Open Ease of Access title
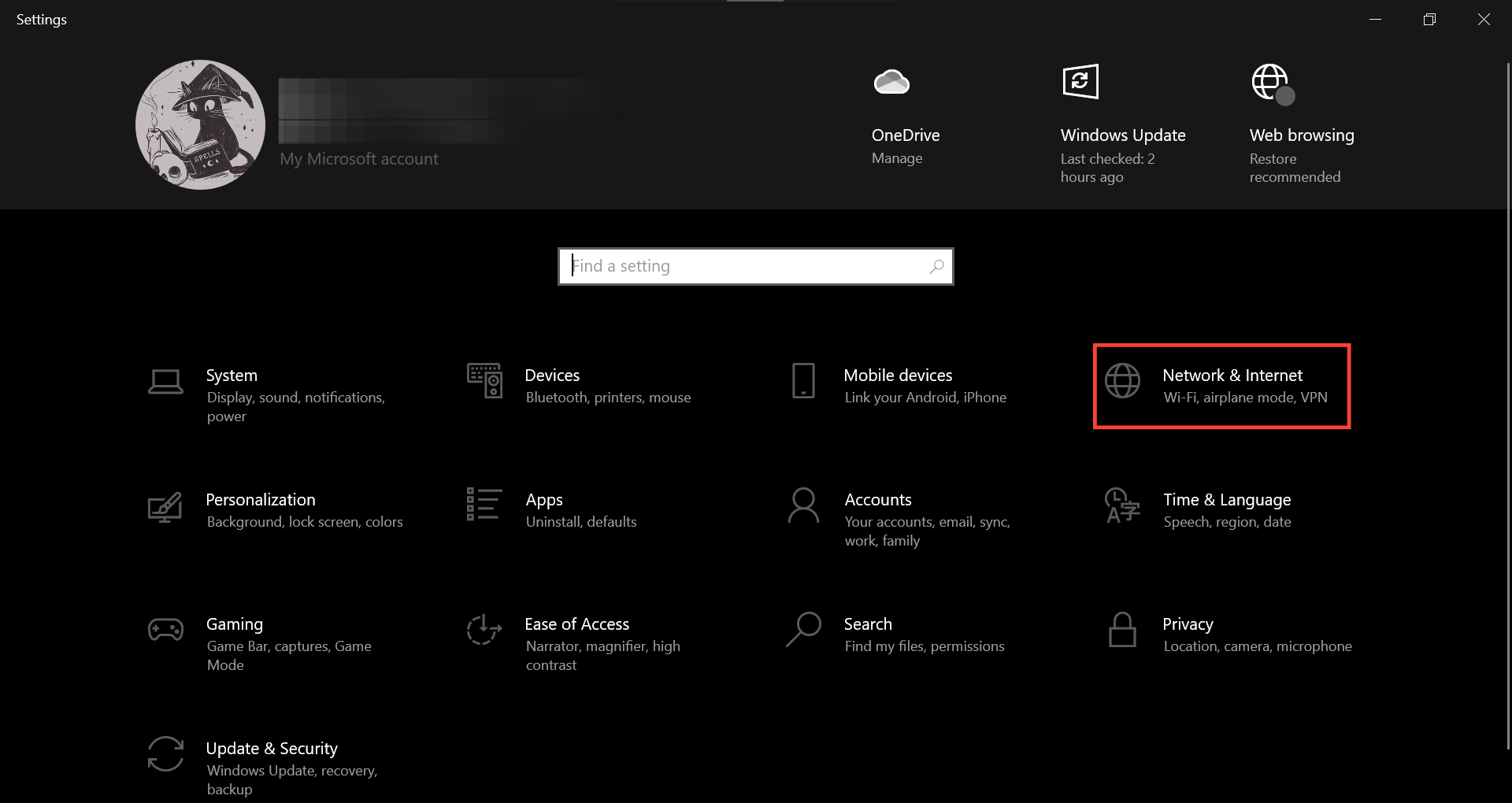Screen dimensions: 1512x803 [x=577, y=624]
